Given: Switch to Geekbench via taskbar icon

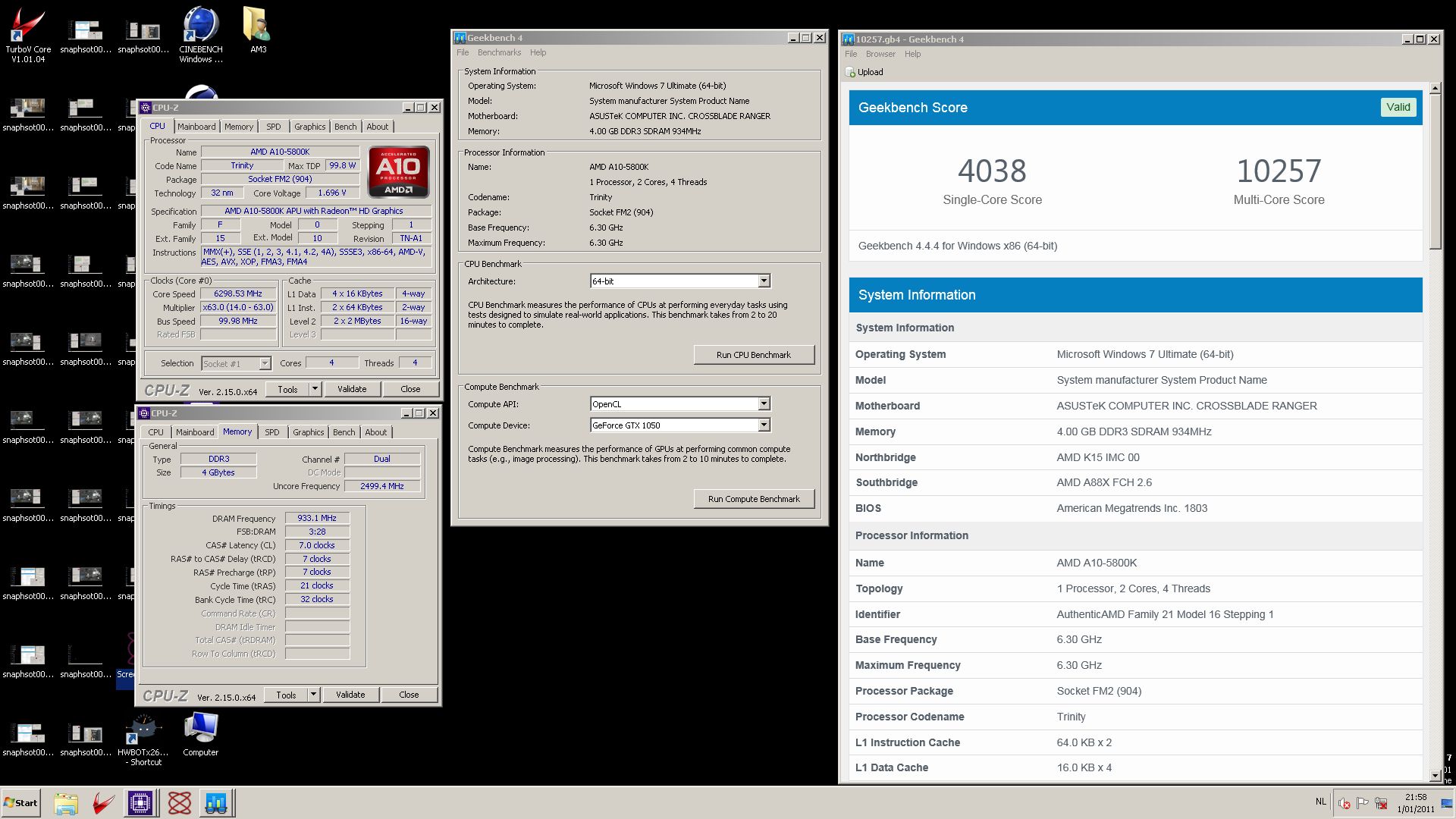Looking at the screenshot, I should click(216, 803).
